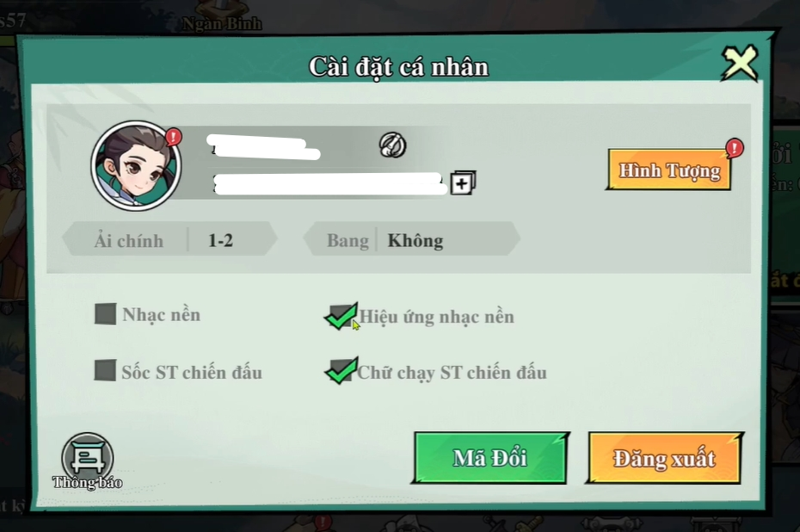Open the player avatar portrait
800x532 pixels.
pyautogui.click(x=137, y=166)
